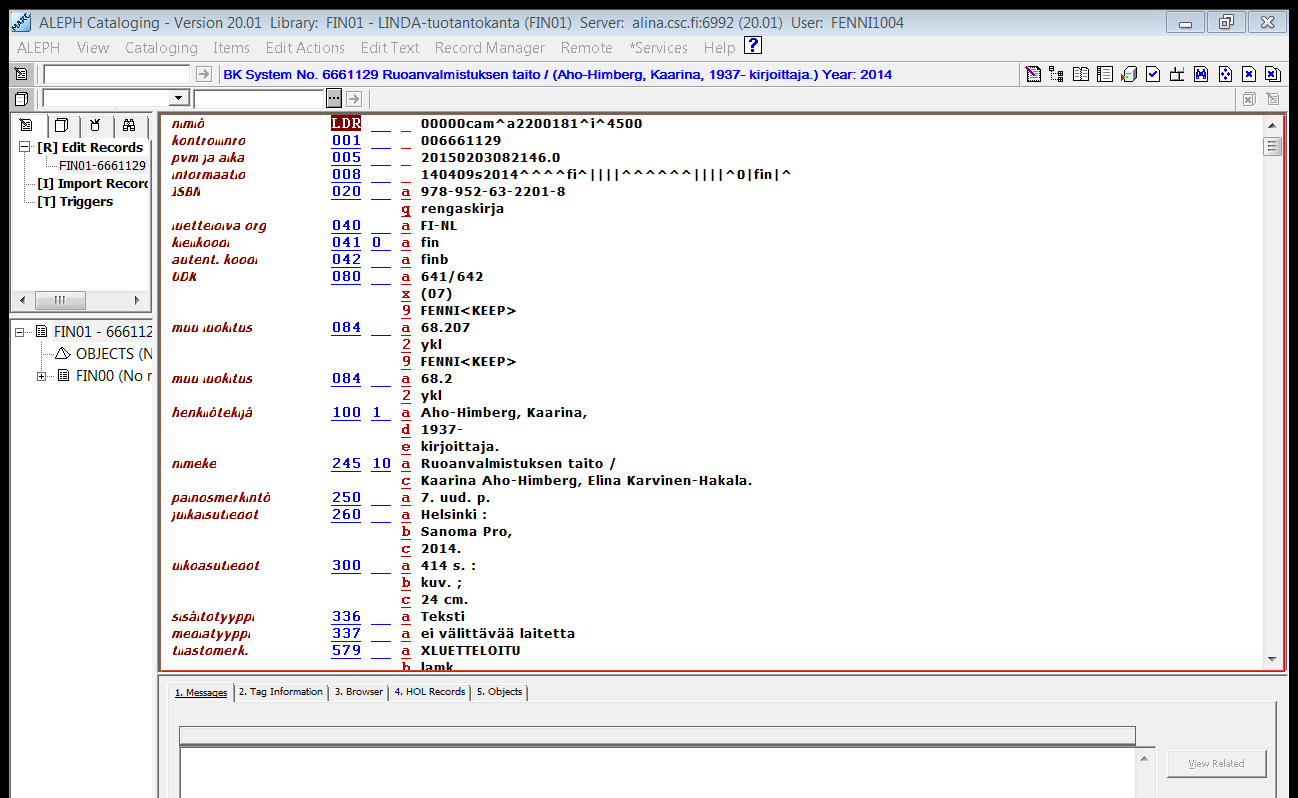Screen dimensions: 1298x798
Task: Click the text 'Sanoma Pro,' in field 260
Action: point(466,532)
